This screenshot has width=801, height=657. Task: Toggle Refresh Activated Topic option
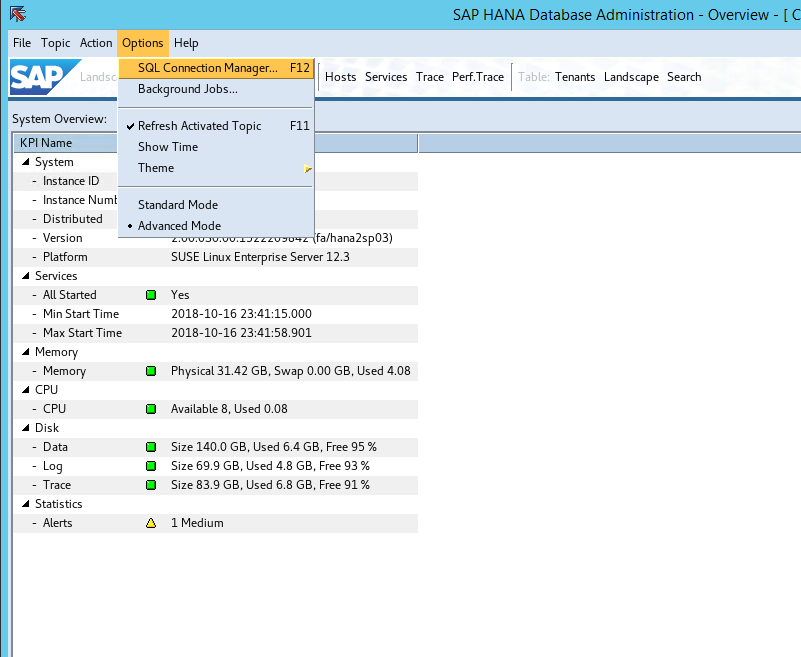[x=216, y=126]
